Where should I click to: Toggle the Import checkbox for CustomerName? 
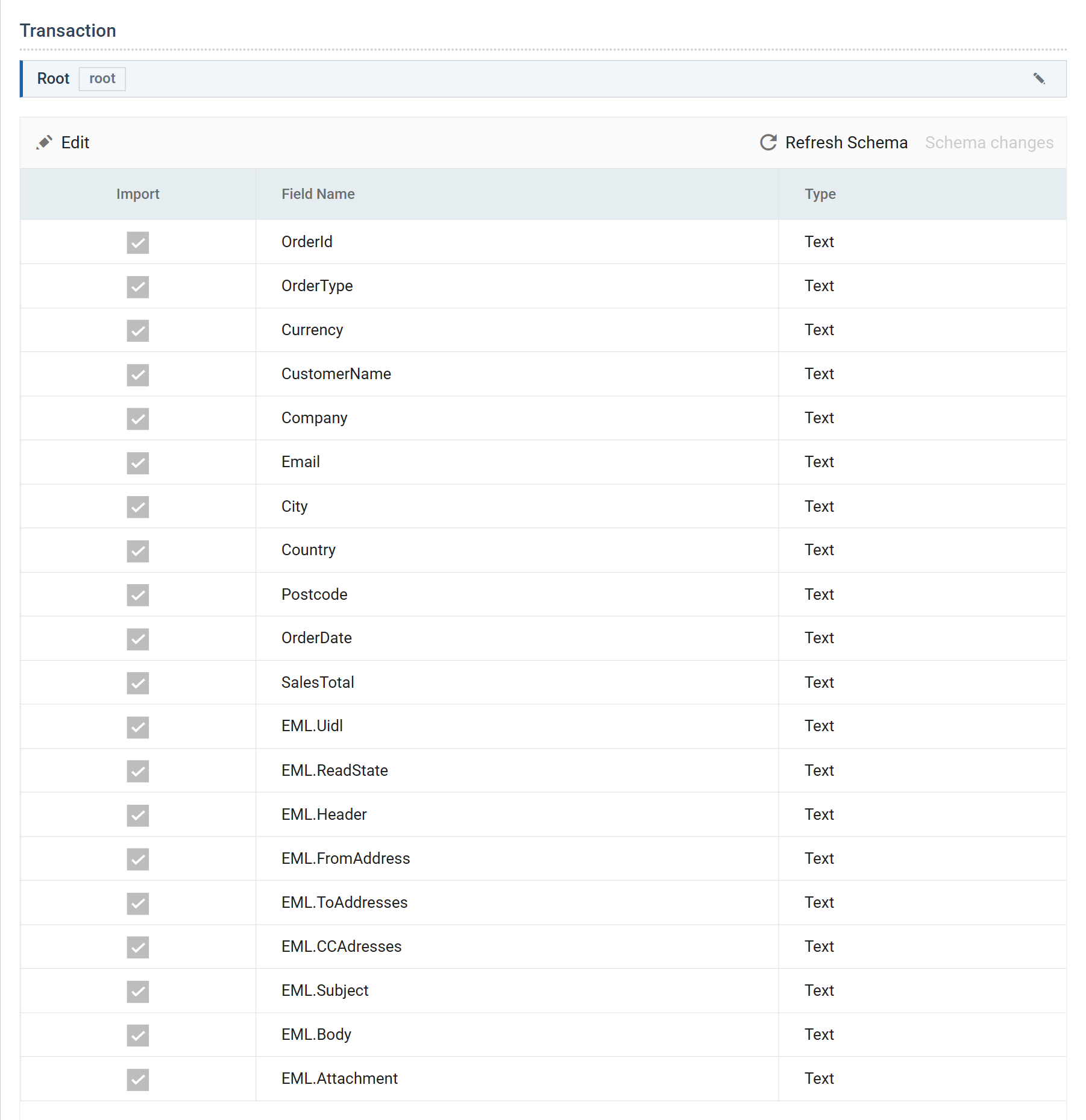pyautogui.click(x=138, y=374)
